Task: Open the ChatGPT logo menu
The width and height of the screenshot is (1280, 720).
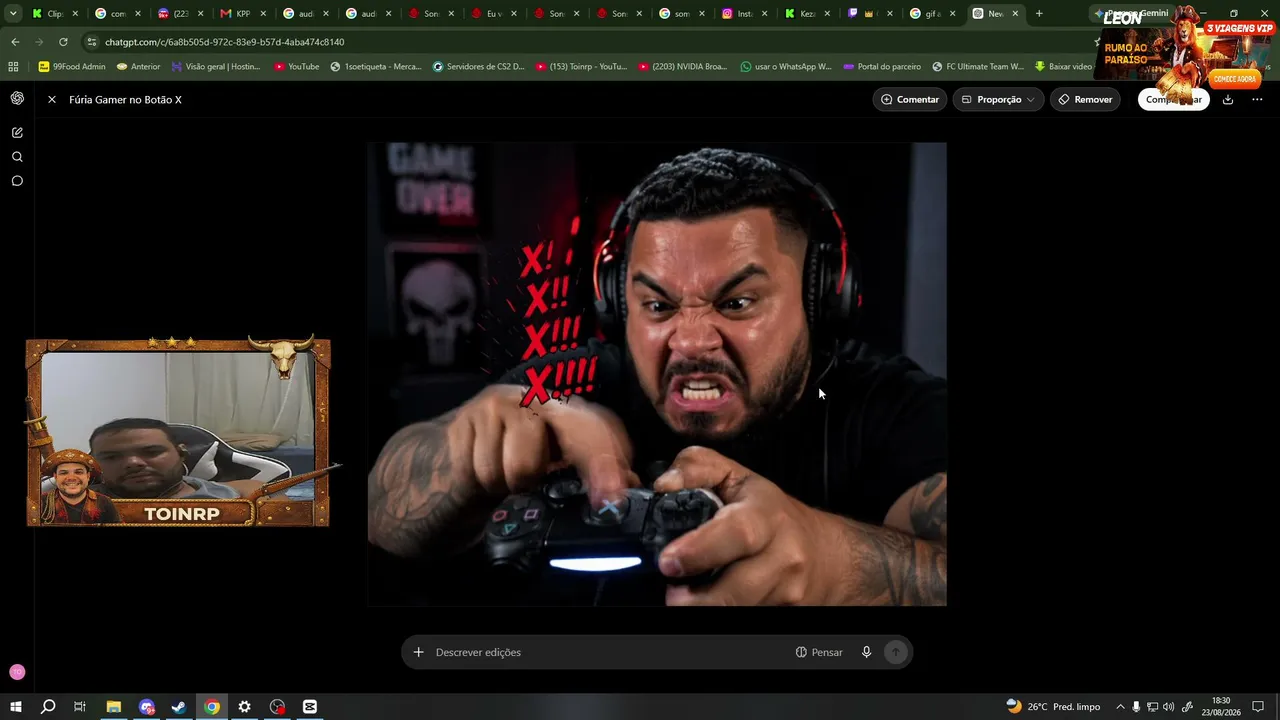Action: [17, 98]
